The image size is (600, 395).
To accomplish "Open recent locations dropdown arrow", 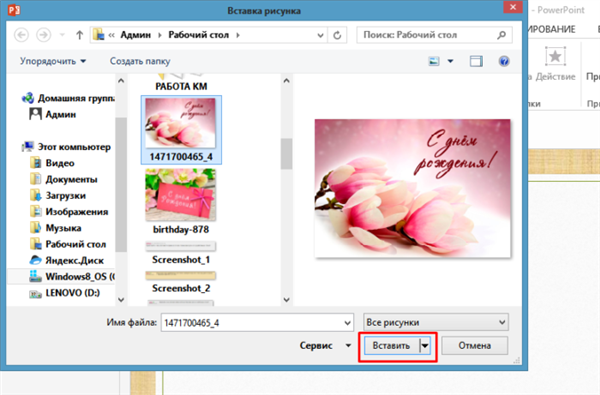I will pos(62,35).
